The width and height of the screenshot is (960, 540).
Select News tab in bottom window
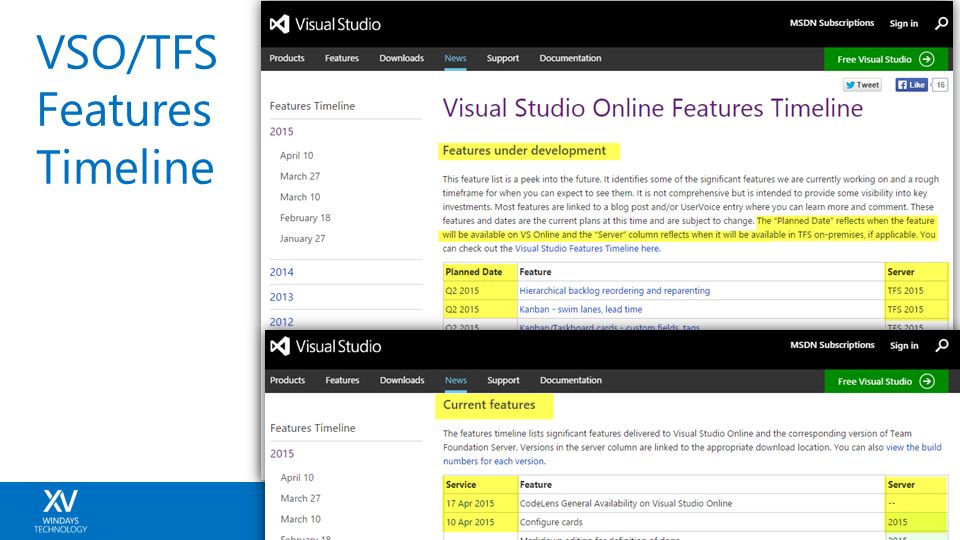[456, 380]
